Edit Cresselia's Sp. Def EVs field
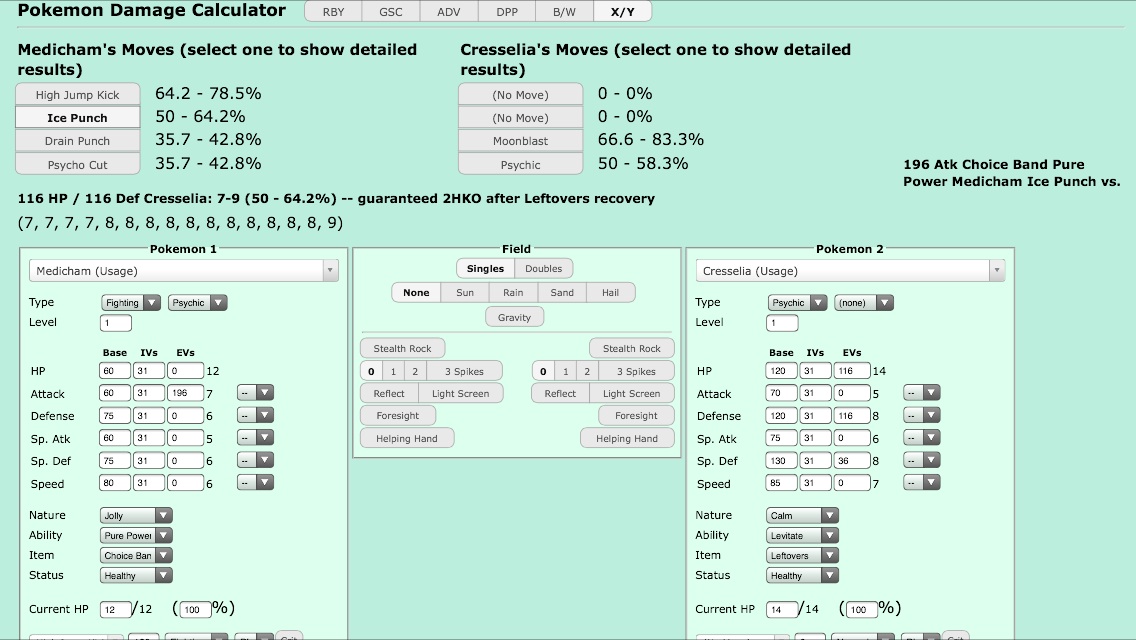 (852, 460)
